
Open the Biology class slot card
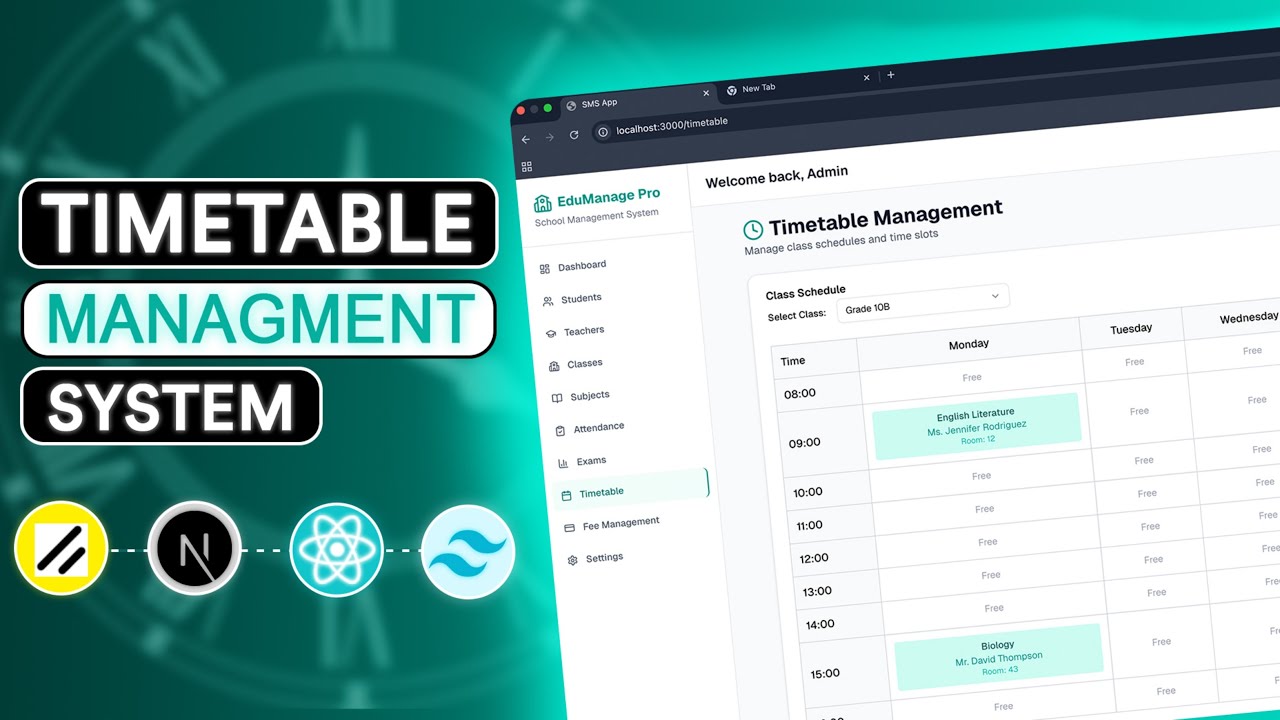coord(998,657)
